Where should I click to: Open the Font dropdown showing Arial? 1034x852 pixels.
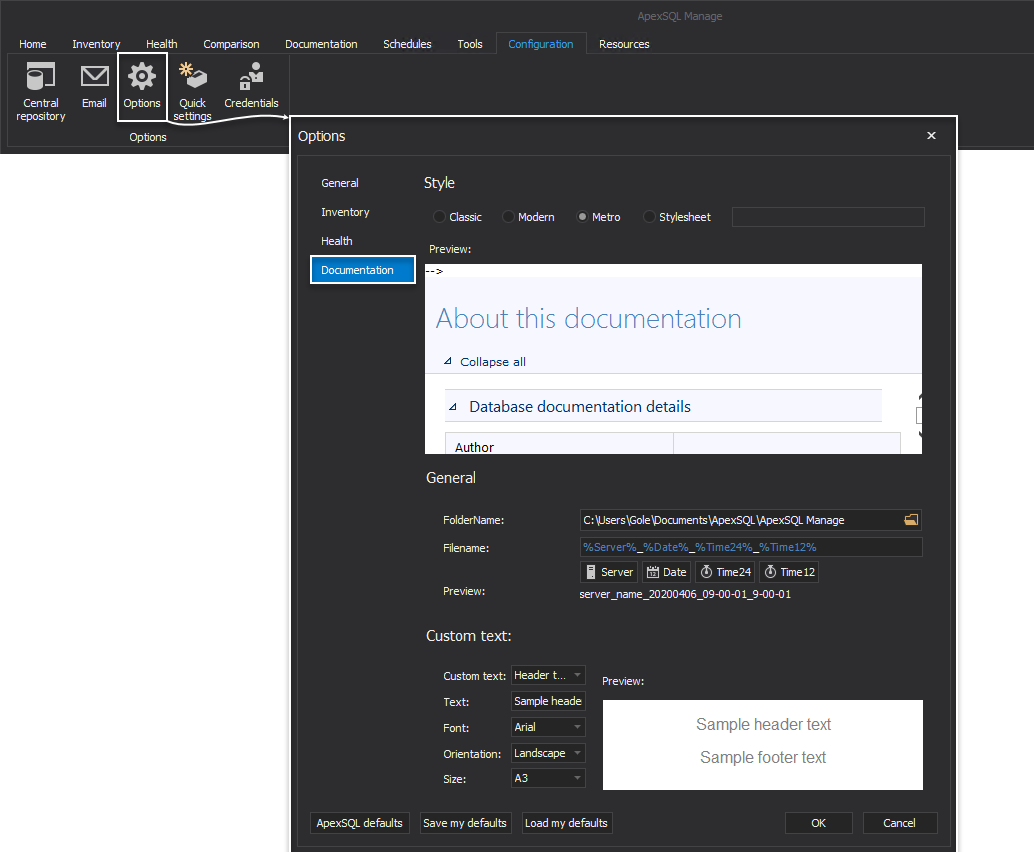coord(548,727)
